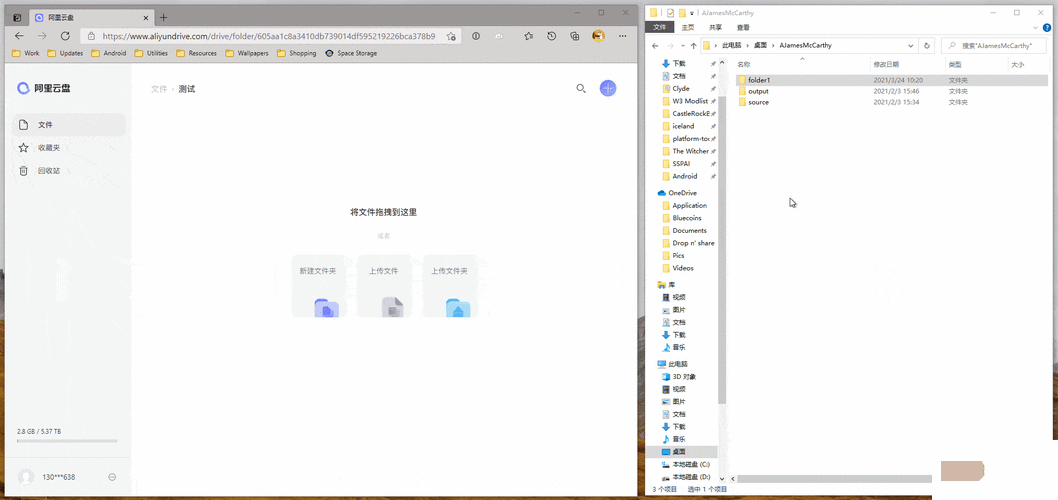The width and height of the screenshot is (1058, 500).
Task: Click the File Explorer back arrow
Action: pyautogui.click(x=654, y=46)
